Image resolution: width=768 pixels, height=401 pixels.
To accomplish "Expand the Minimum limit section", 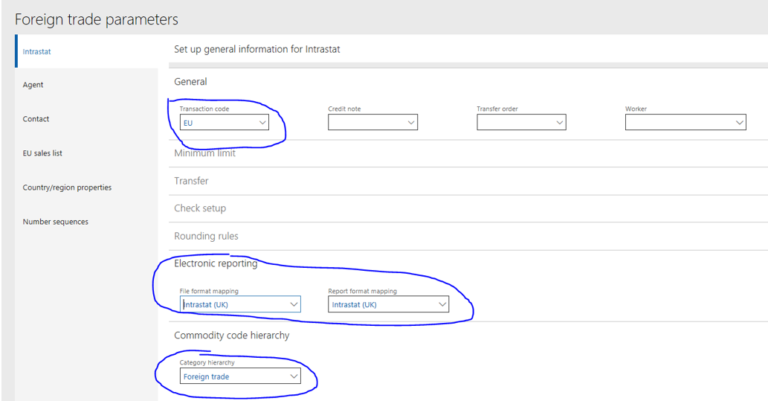I will pyautogui.click(x=205, y=153).
